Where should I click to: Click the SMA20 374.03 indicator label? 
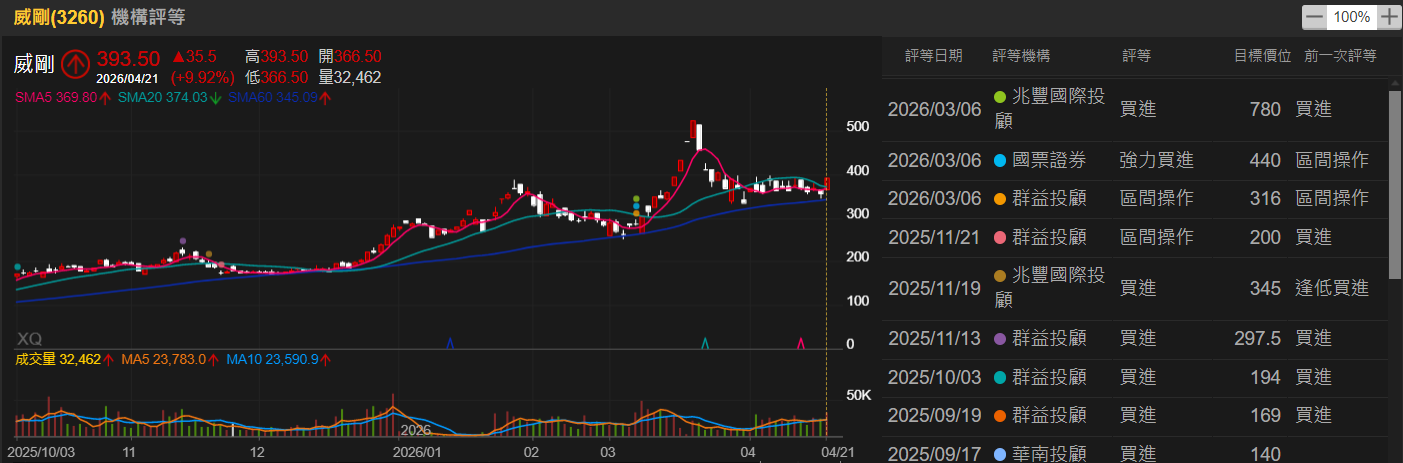point(162,97)
